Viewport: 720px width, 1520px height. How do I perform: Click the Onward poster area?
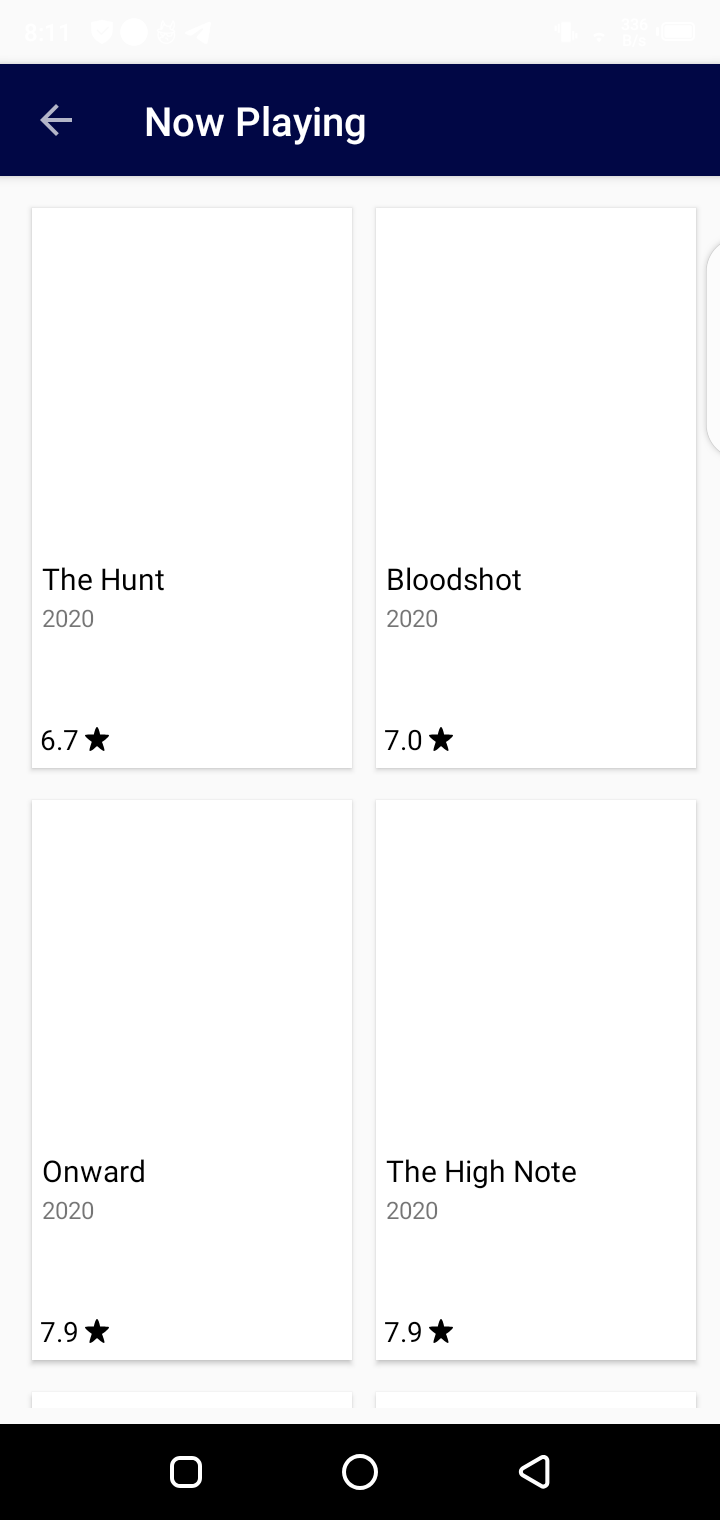[192, 970]
